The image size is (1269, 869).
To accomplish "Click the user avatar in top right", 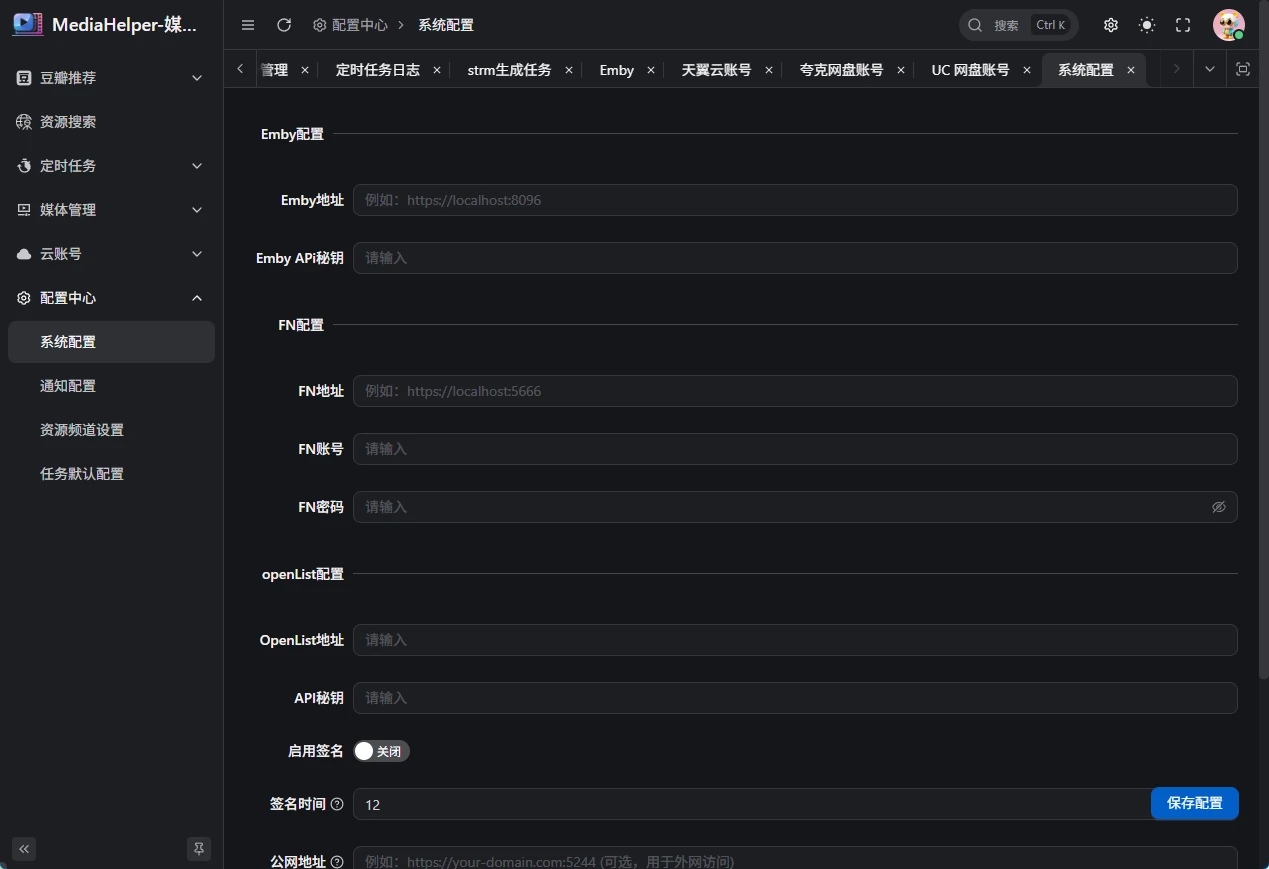I will [x=1228, y=25].
